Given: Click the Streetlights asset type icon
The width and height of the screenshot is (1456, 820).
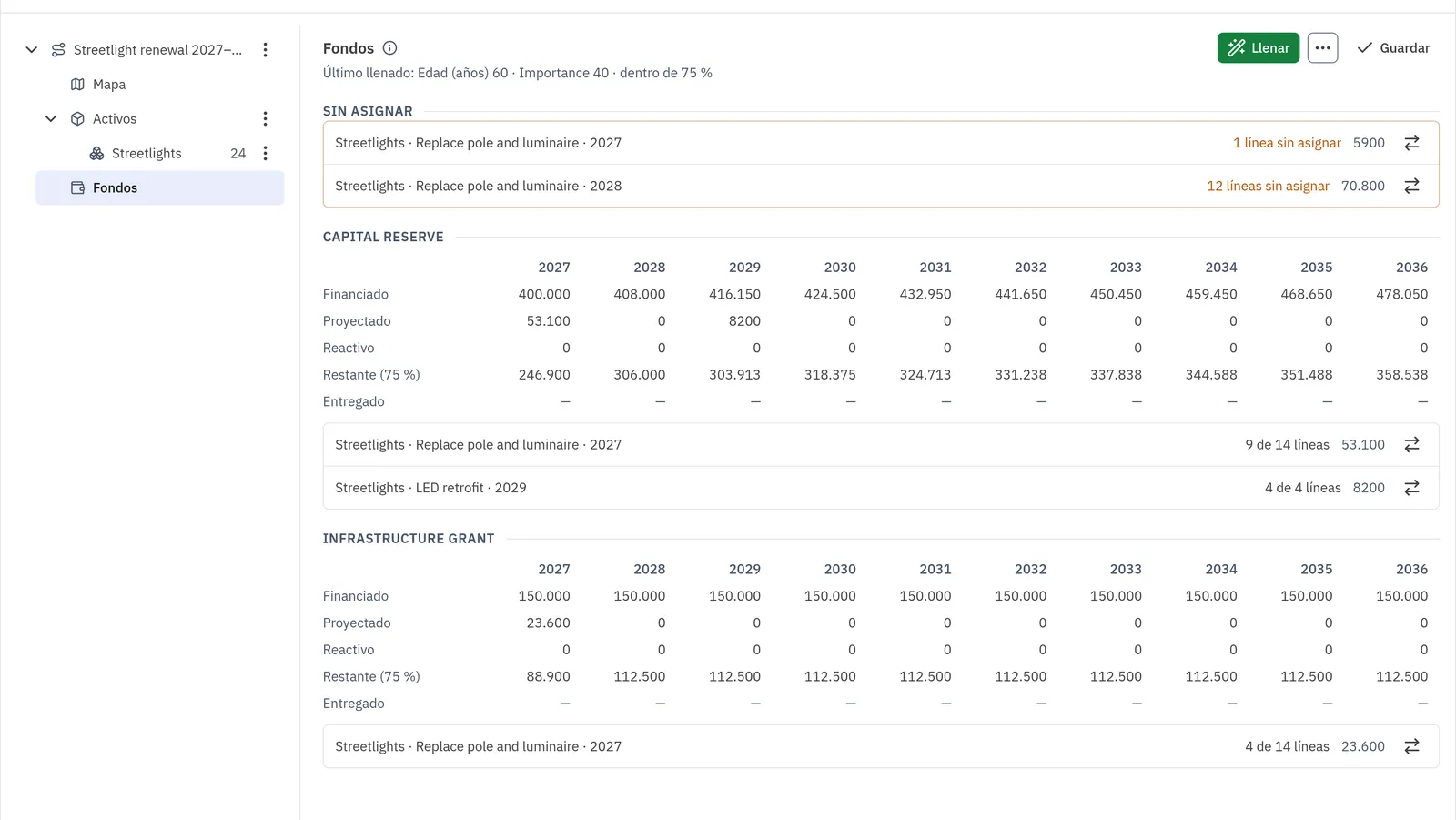Looking at the screenshot, I should pos(96,154).
